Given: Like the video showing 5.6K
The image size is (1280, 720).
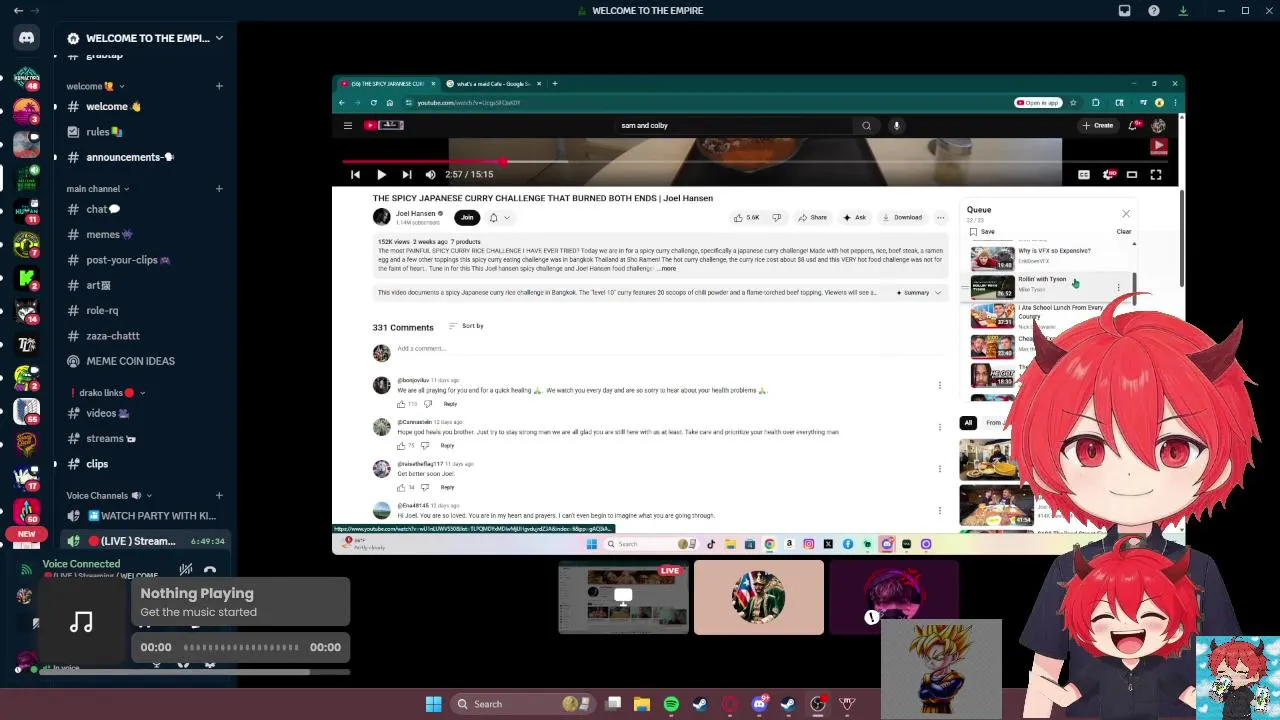Looking at the screenshot, I should tap(746, 217).
